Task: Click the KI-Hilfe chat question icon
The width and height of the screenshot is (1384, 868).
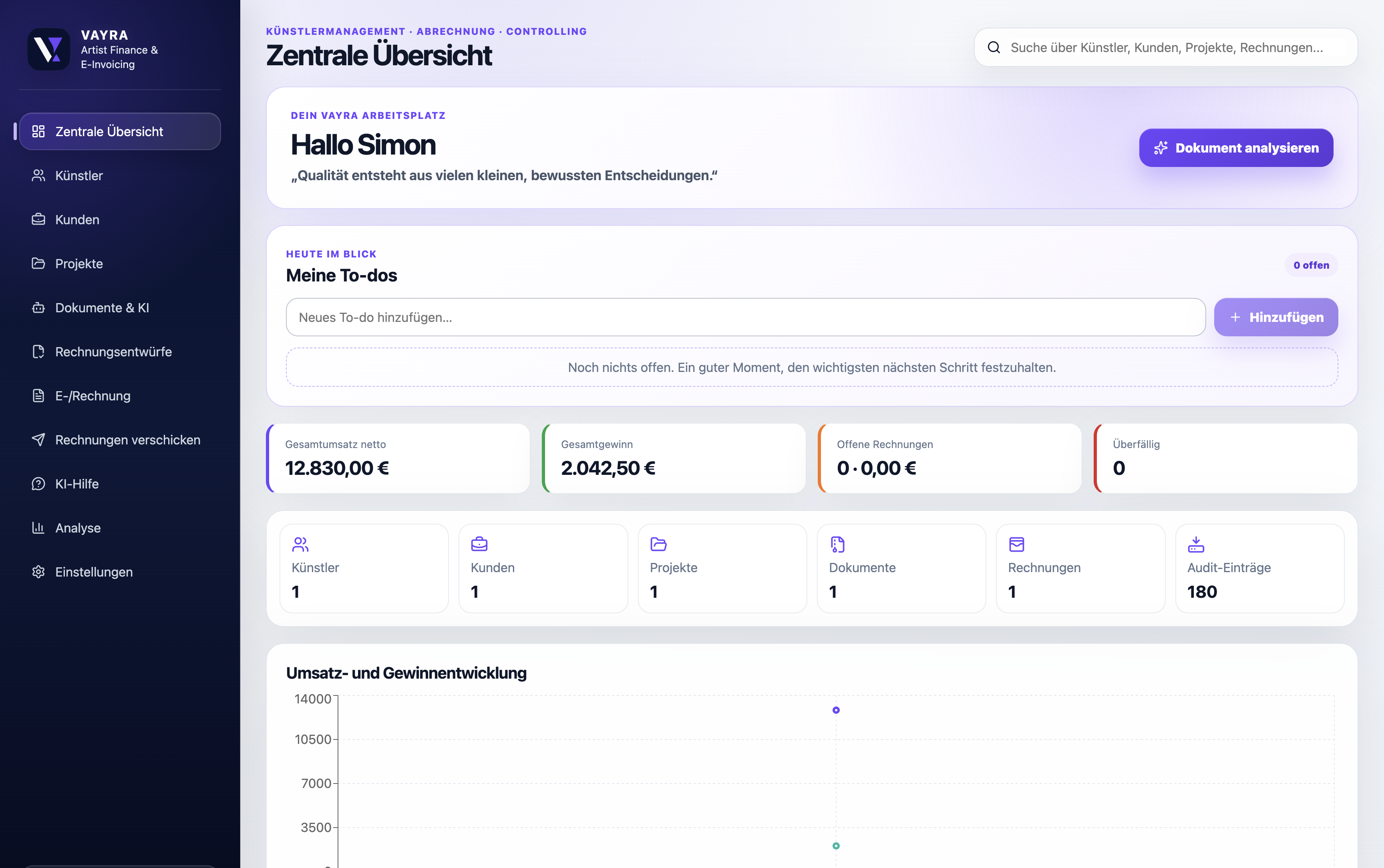Action: pyautogui.click(x=38, y=484)
